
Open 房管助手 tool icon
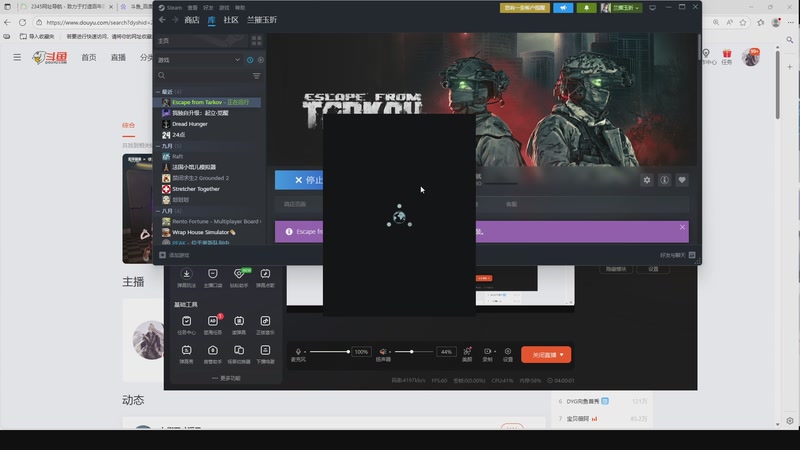pos(213,354)
